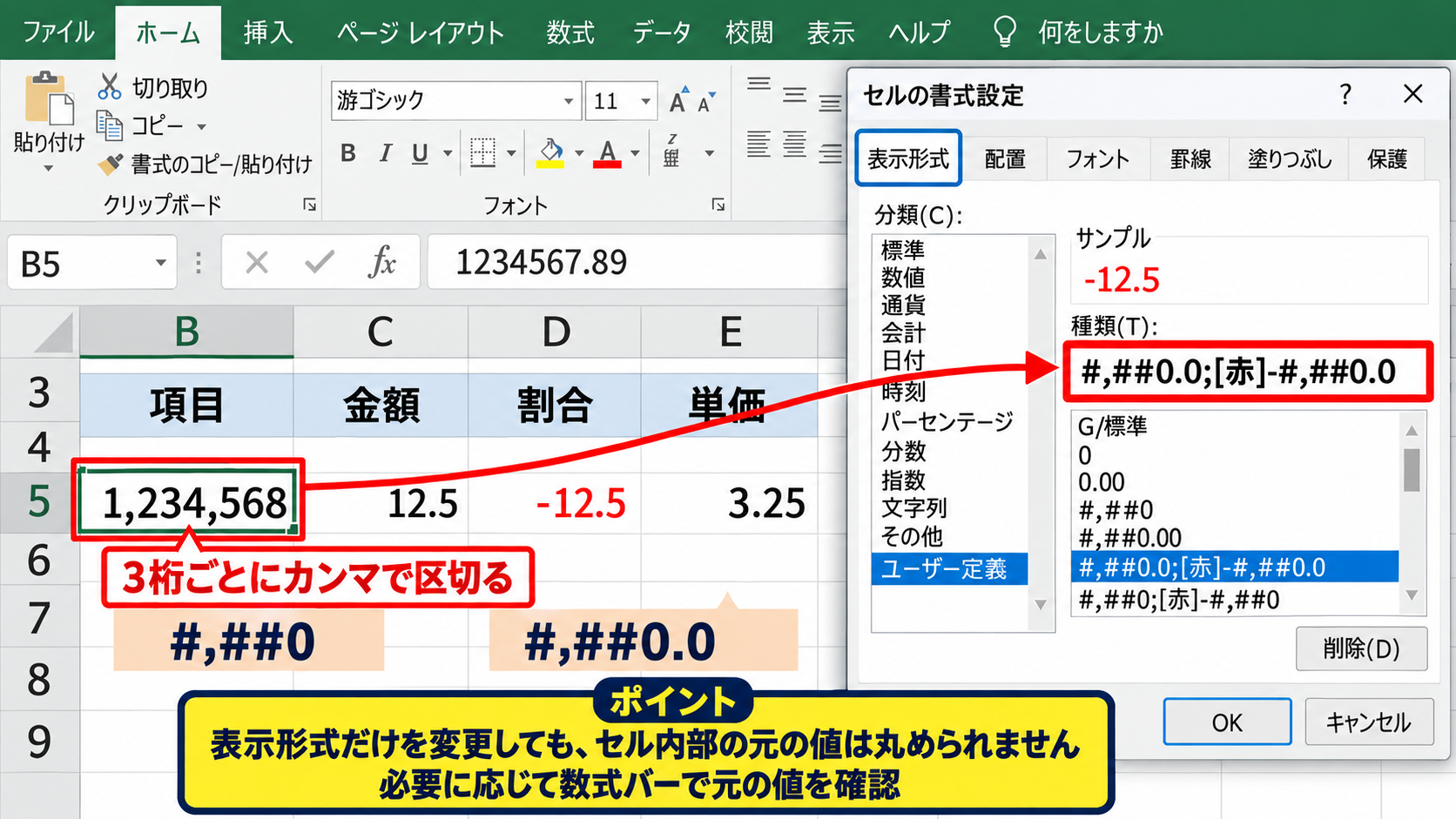Open the 数式 ribbon tab
Viewport: 1456px width, 819px height.
(x=570, y=32)
